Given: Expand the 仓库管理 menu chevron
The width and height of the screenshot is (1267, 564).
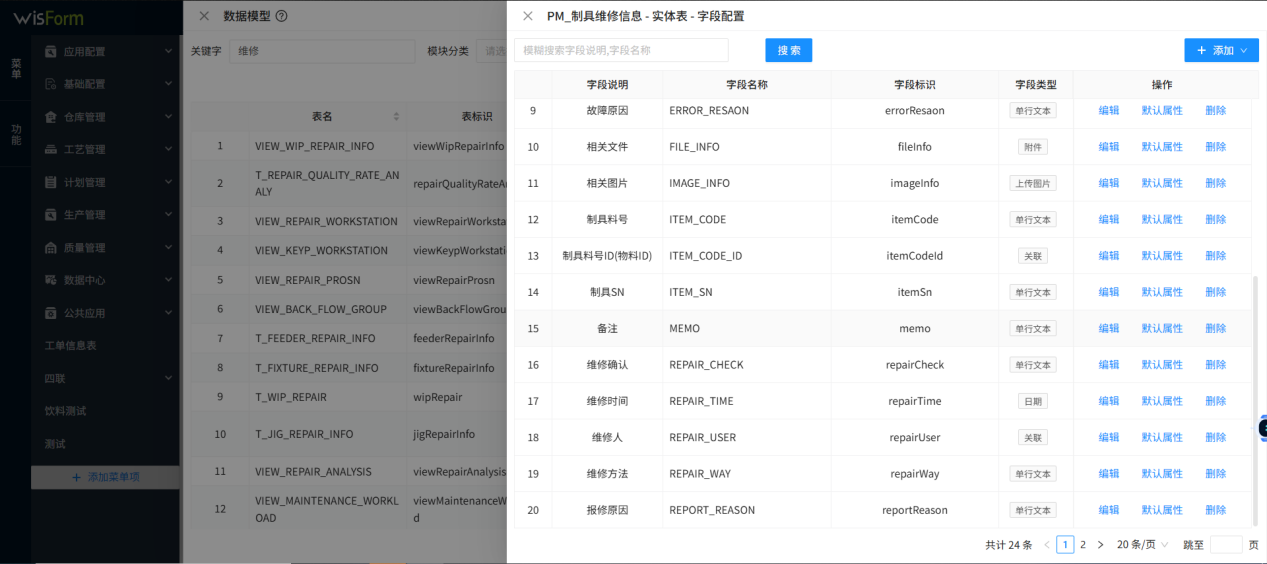Looking at the screenshot, I should click(168, 117).
